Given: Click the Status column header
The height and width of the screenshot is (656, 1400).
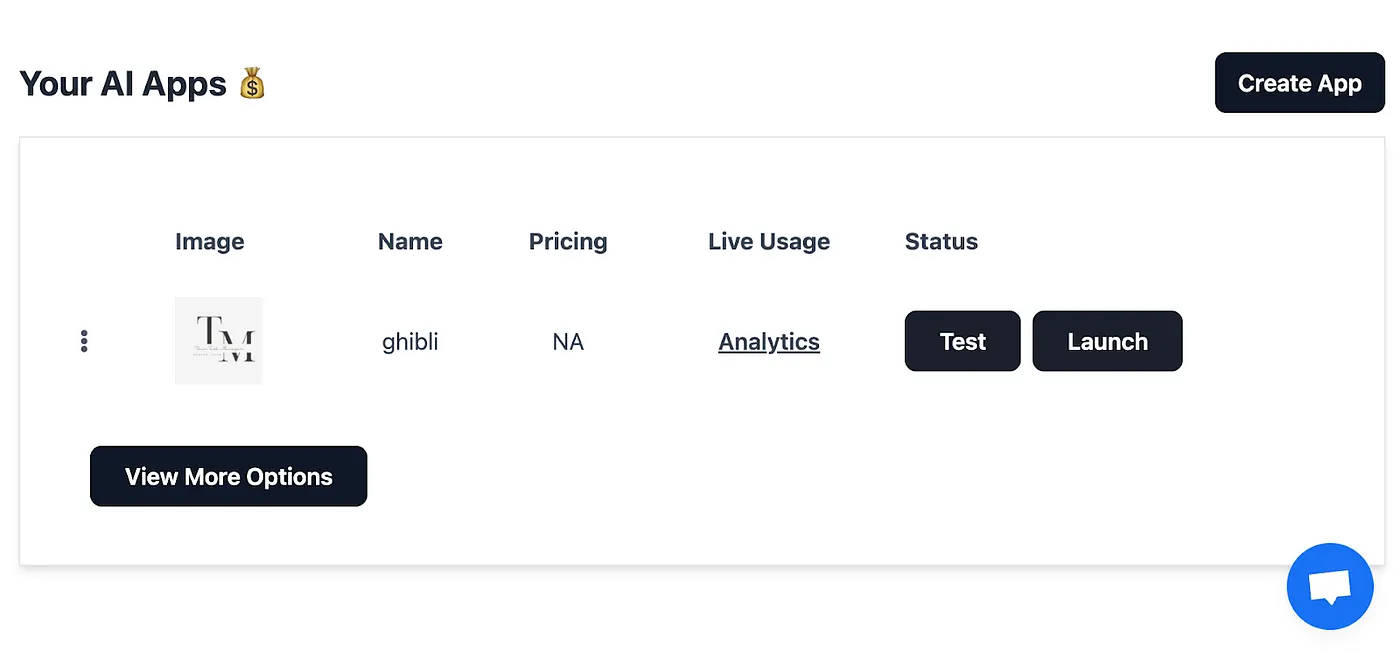Looking at the screenshot, I should (941, 242).
